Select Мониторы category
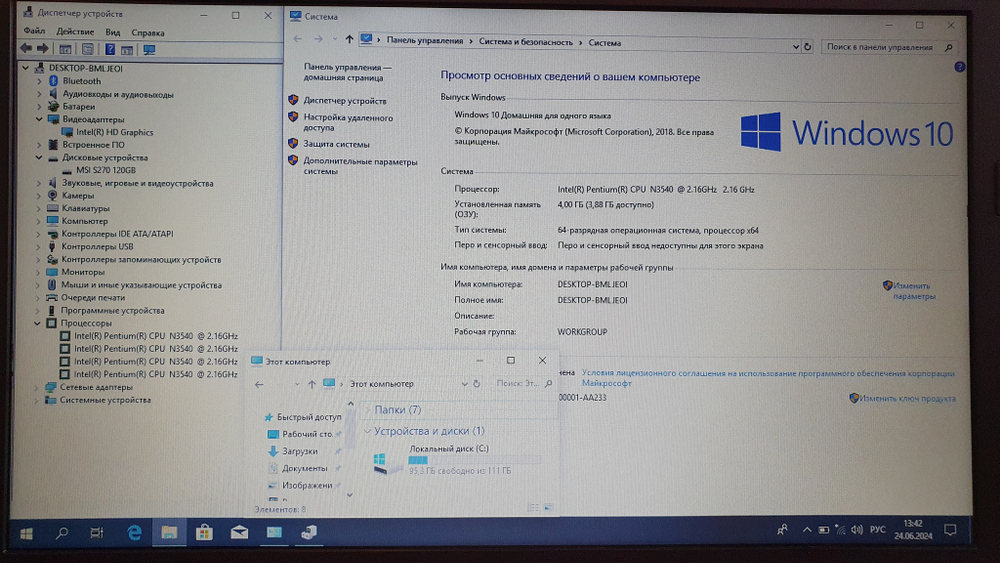1000x563 pixels. pos(83,272)
